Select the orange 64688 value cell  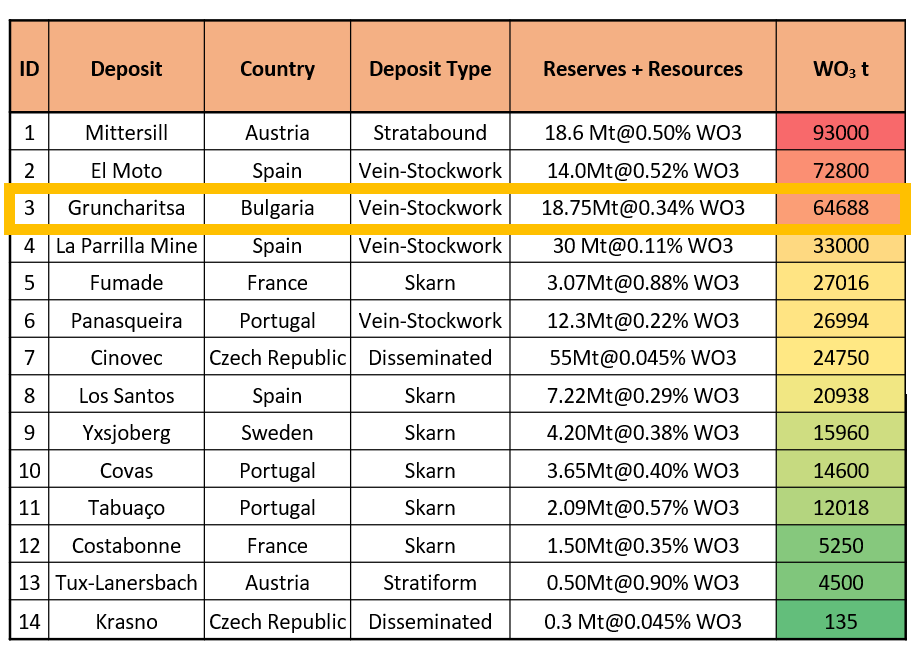[840, 208]
